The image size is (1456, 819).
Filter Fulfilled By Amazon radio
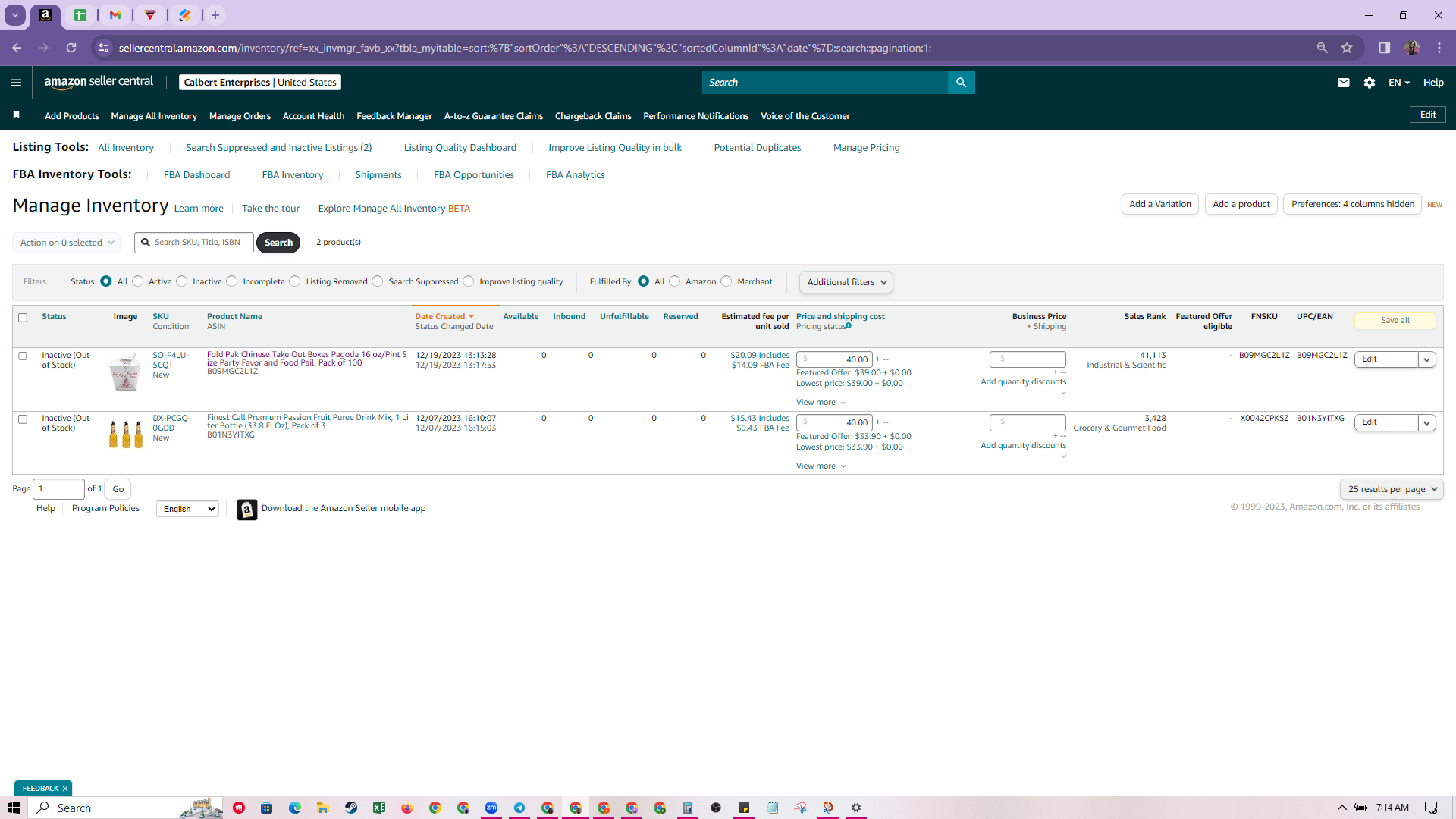(675, 281)
